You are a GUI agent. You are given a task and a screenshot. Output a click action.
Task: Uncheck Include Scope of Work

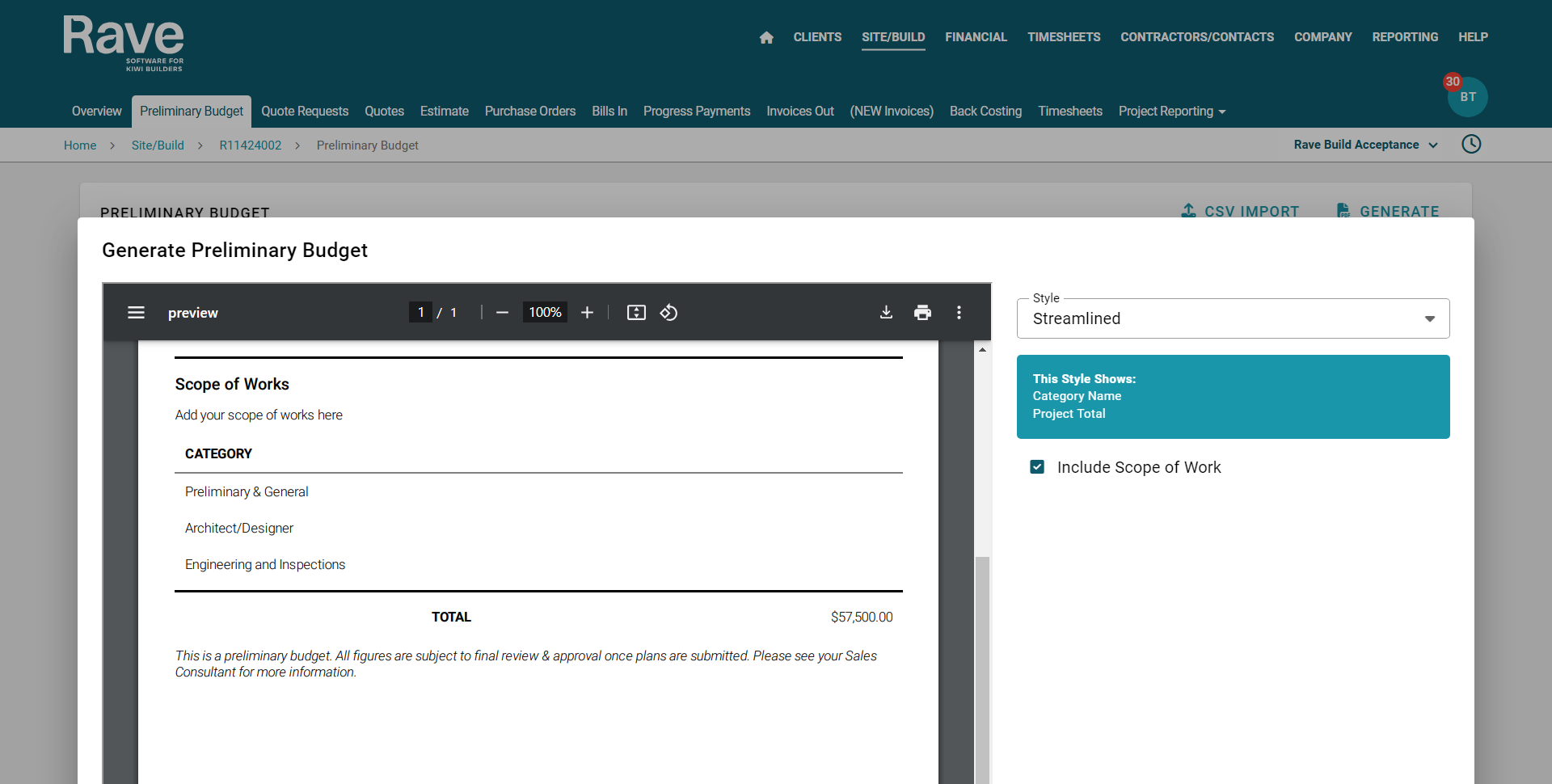(1037, 467)
